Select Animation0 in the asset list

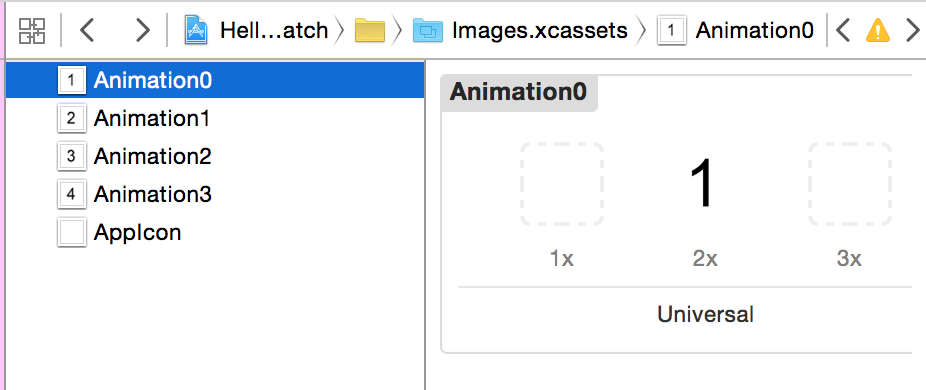click(x=215, y=80)
